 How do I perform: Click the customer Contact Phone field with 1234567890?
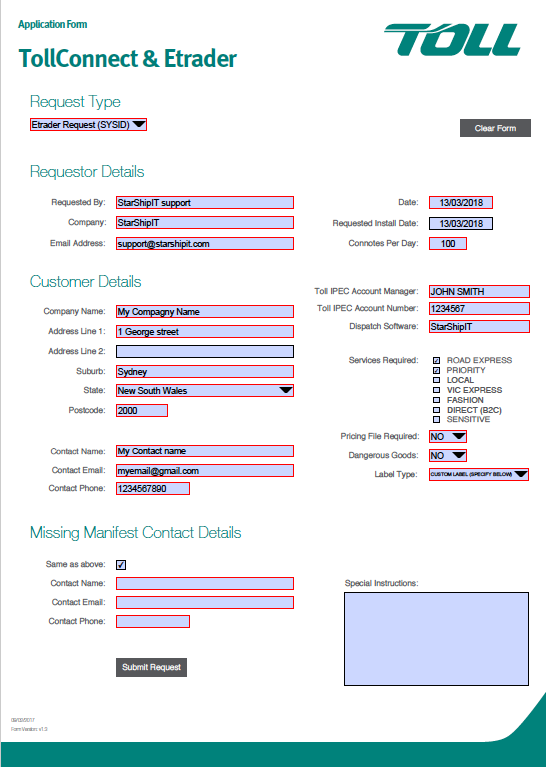coord(153,489)
